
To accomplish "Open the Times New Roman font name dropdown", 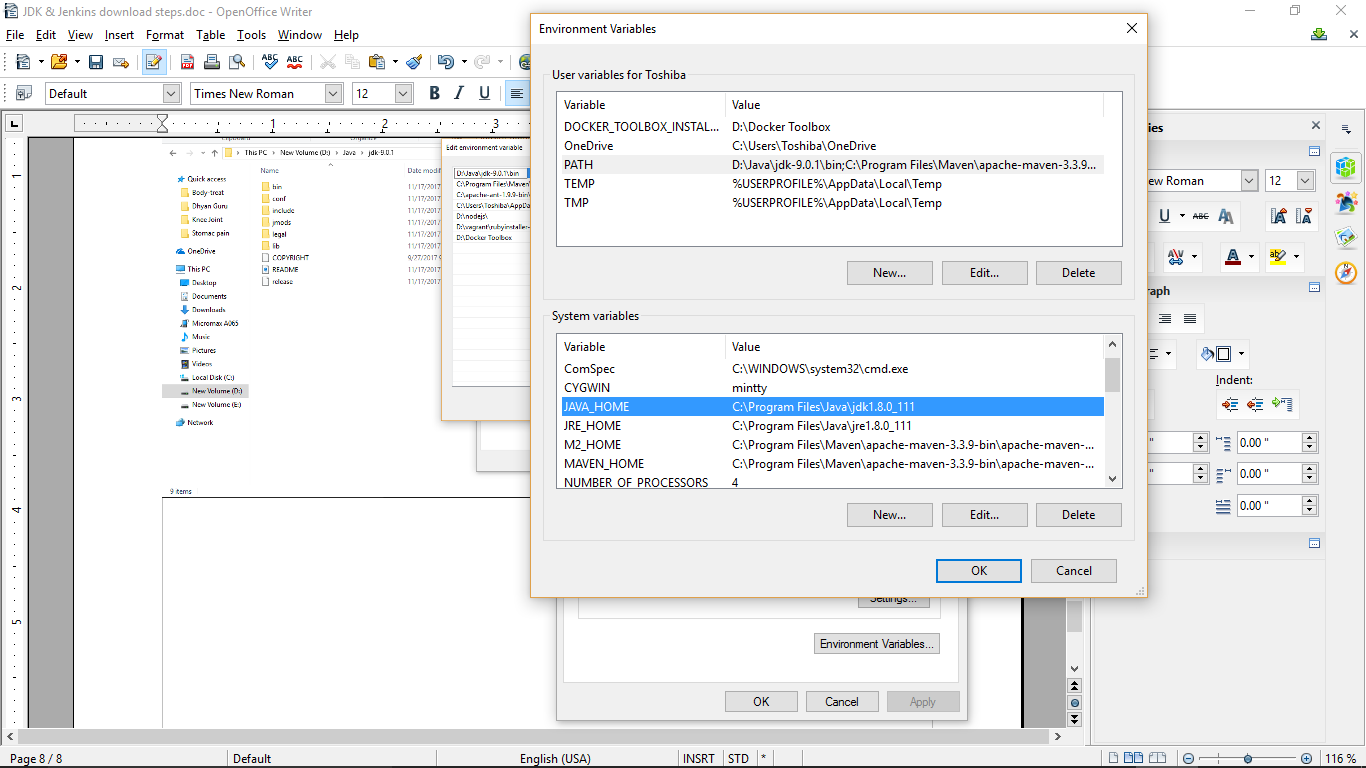I will [331, 92].
